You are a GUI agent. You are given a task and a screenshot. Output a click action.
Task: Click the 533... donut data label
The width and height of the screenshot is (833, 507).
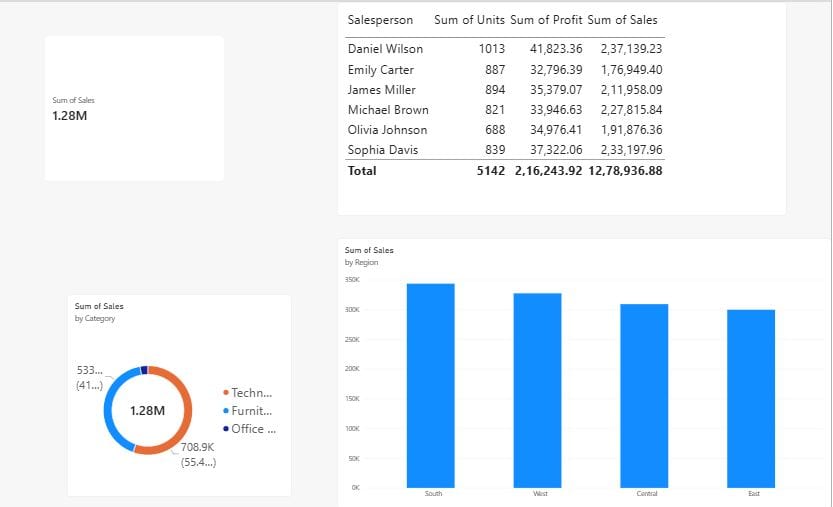[x=89, y=377]
